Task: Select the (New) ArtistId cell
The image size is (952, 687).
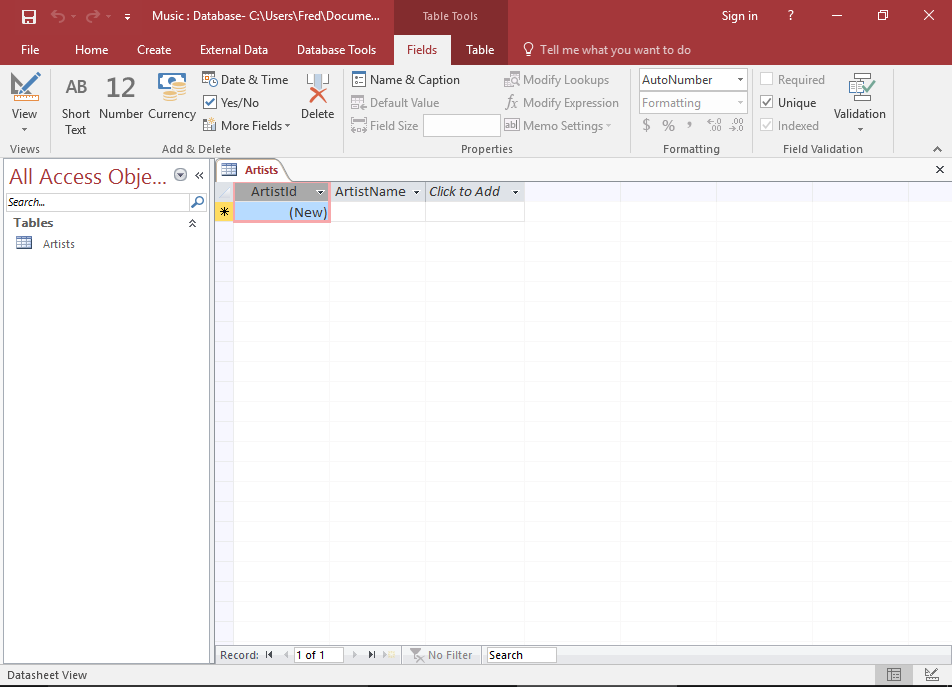Action: (x=282, y=212)
